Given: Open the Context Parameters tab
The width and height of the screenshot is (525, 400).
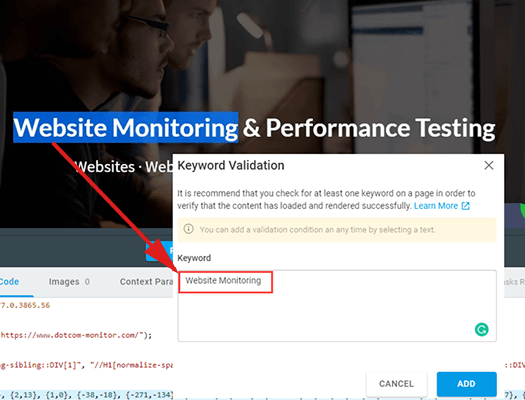Looking at the screenshot, I should click(146, 282).
